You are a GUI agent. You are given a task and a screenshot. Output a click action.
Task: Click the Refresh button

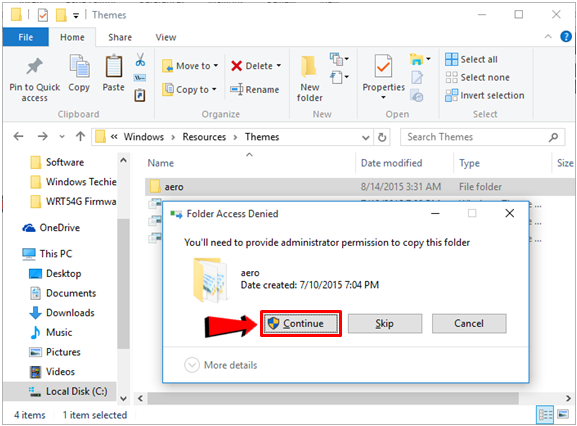(x=382, y=137)
